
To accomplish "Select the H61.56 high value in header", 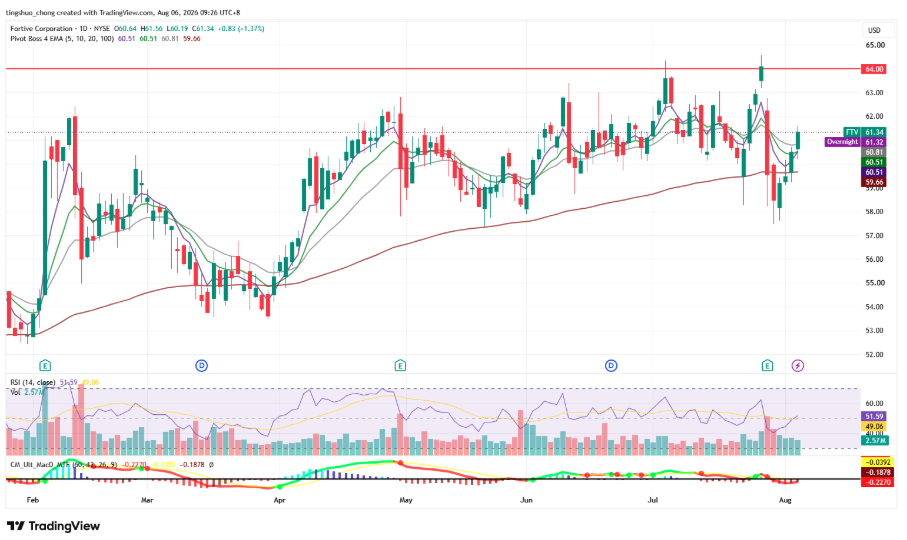I will pos(152,28).
